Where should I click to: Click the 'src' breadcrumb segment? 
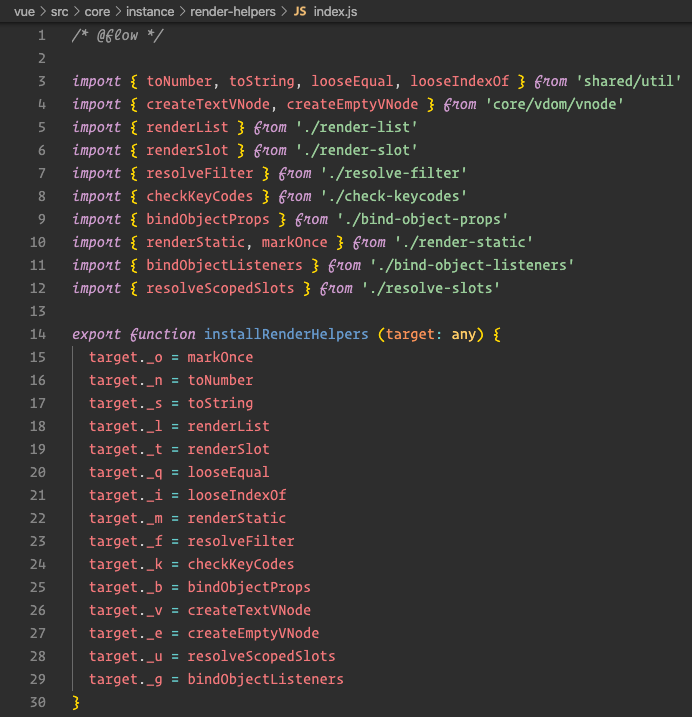pos(59,11)
